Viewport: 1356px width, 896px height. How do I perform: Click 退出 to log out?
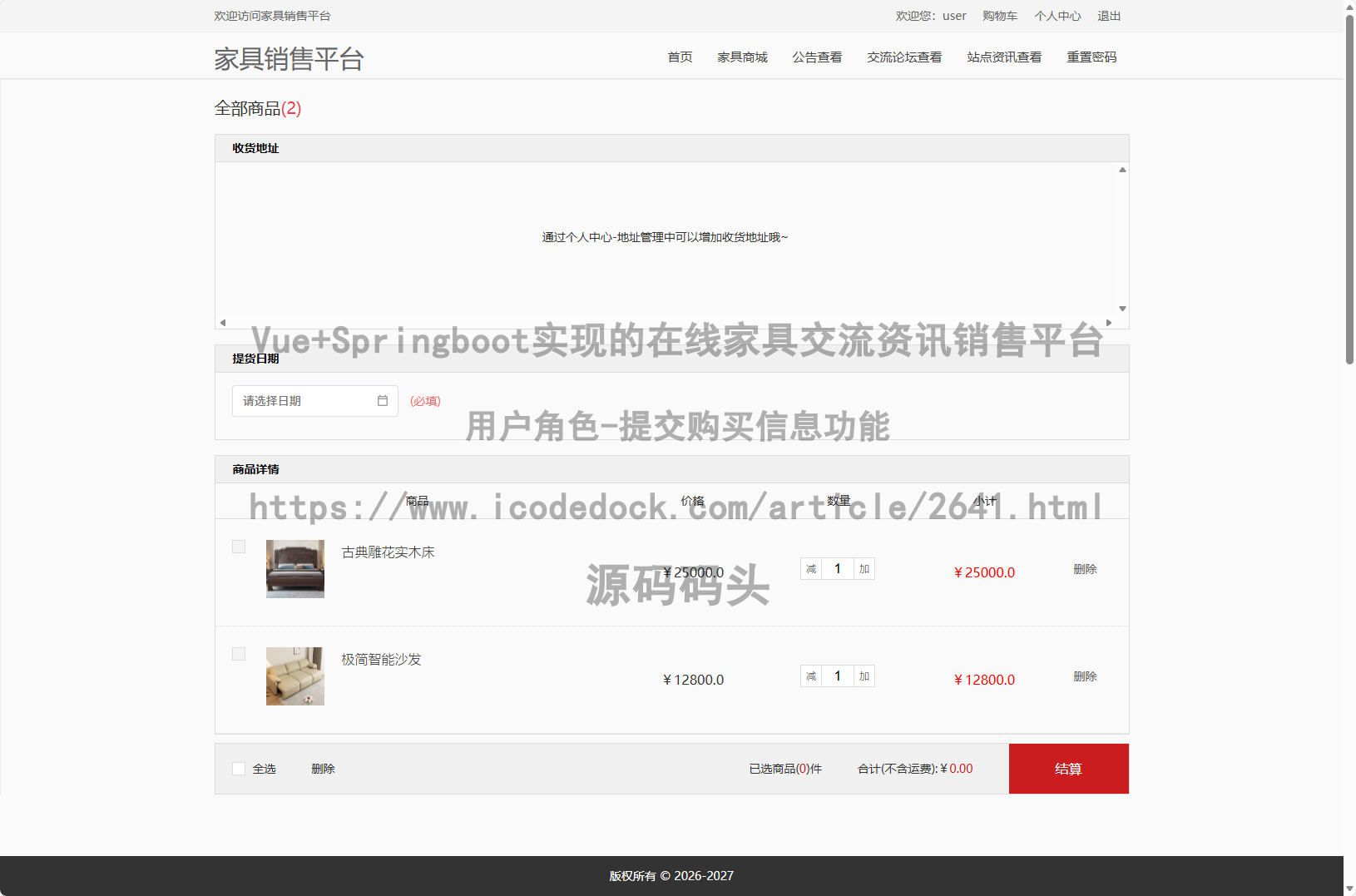(x=1109, y=16)
